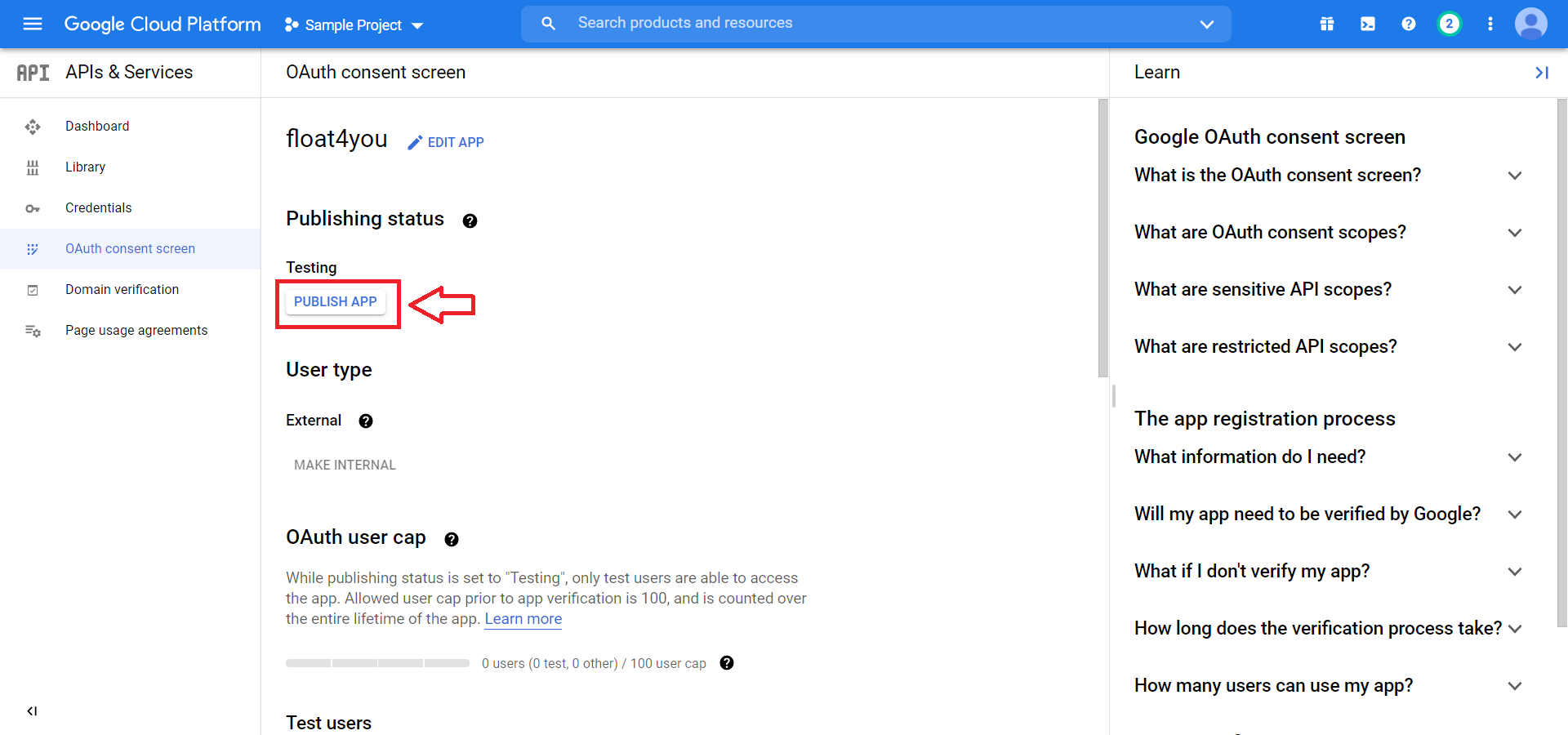The image size is (1568, 735).
Task: Open the help question mark in top bar
Action: 1409,24
